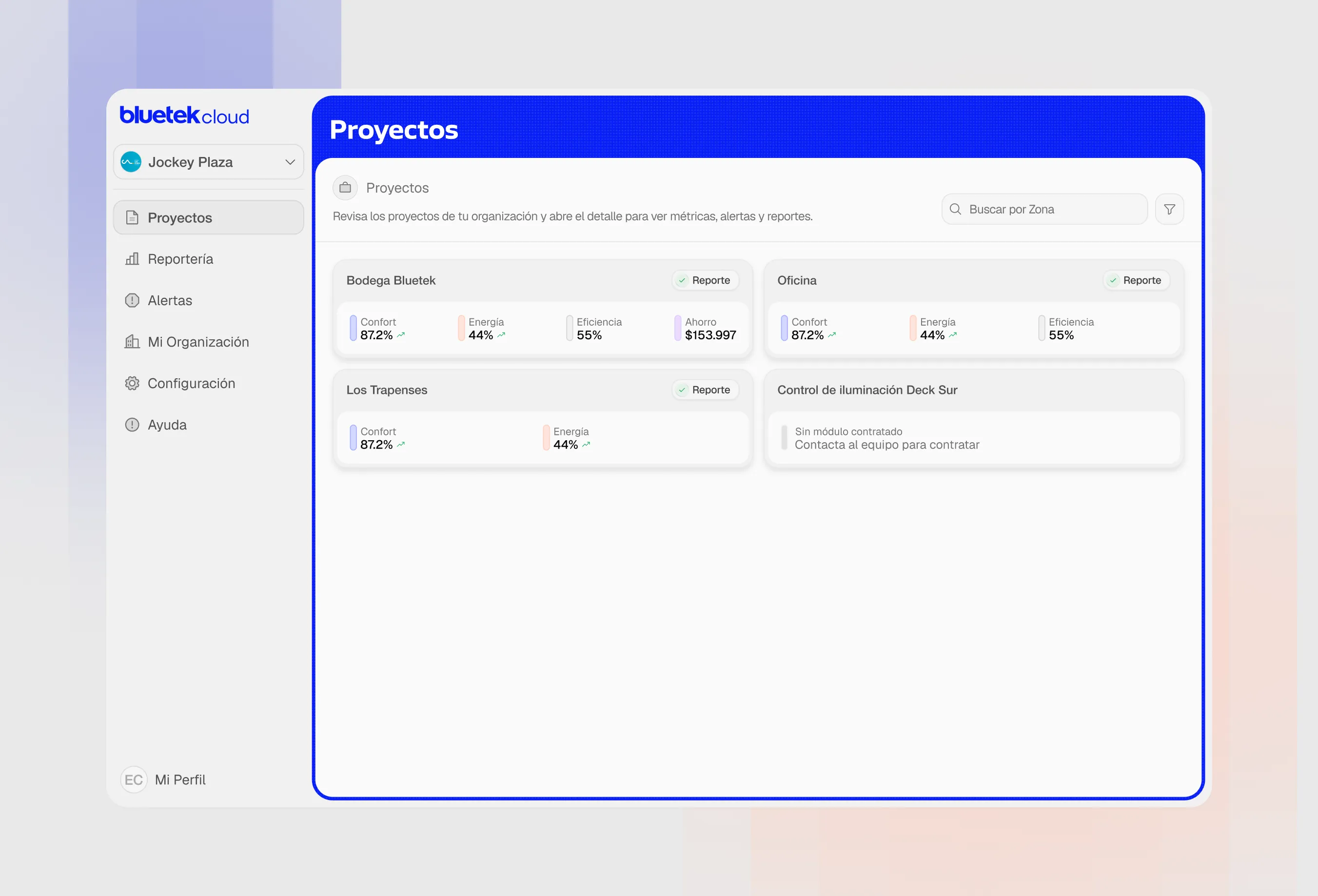The width and height of the screenshot is (1318, 896).
Task: Open the Los Trapenses project title
Action: pos(387,390)
